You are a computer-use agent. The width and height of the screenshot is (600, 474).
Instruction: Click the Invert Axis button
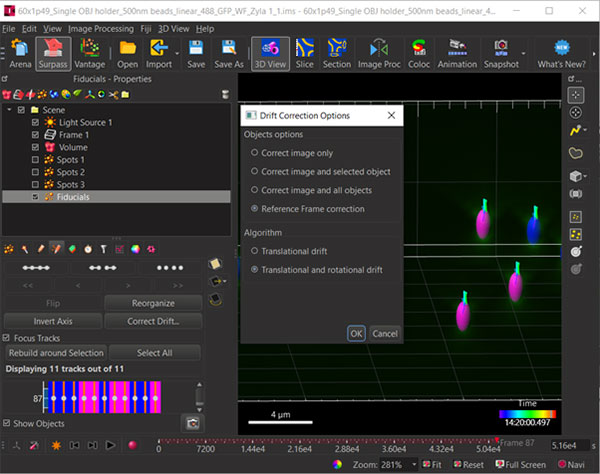pyautogui.click(x=53, y=321)
